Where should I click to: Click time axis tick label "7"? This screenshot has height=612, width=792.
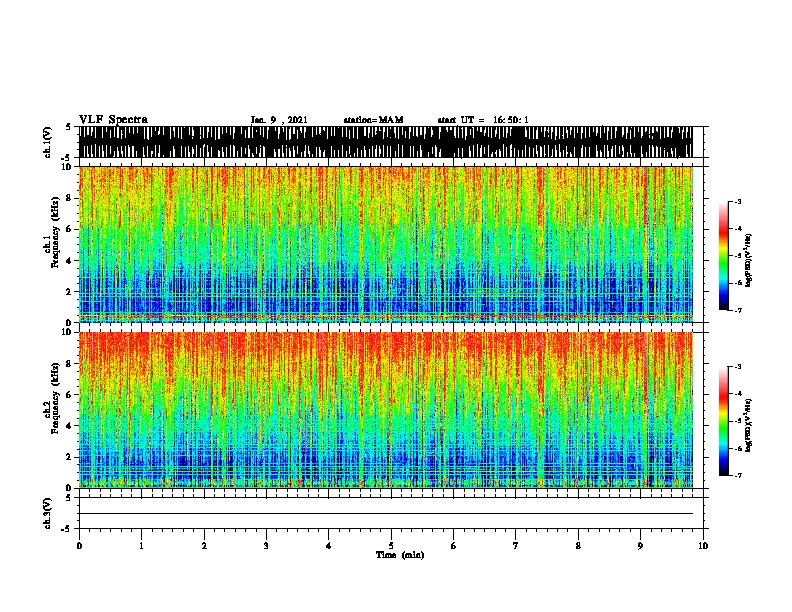coord(516,546)
